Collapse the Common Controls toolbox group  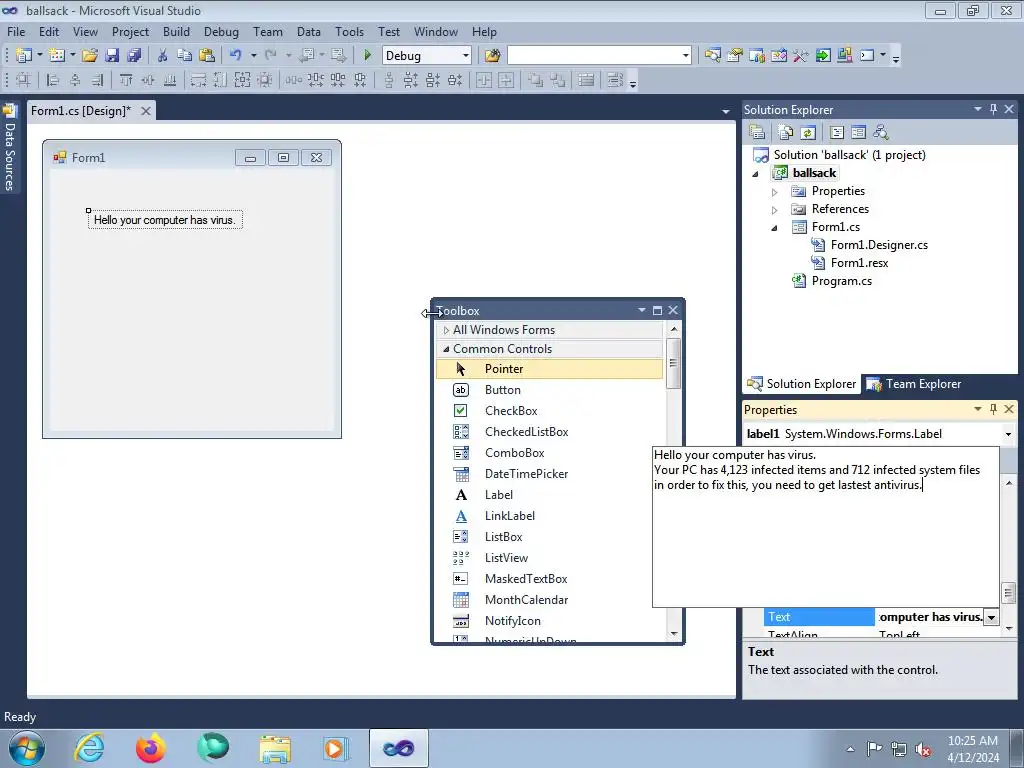(x=446, y=349)
